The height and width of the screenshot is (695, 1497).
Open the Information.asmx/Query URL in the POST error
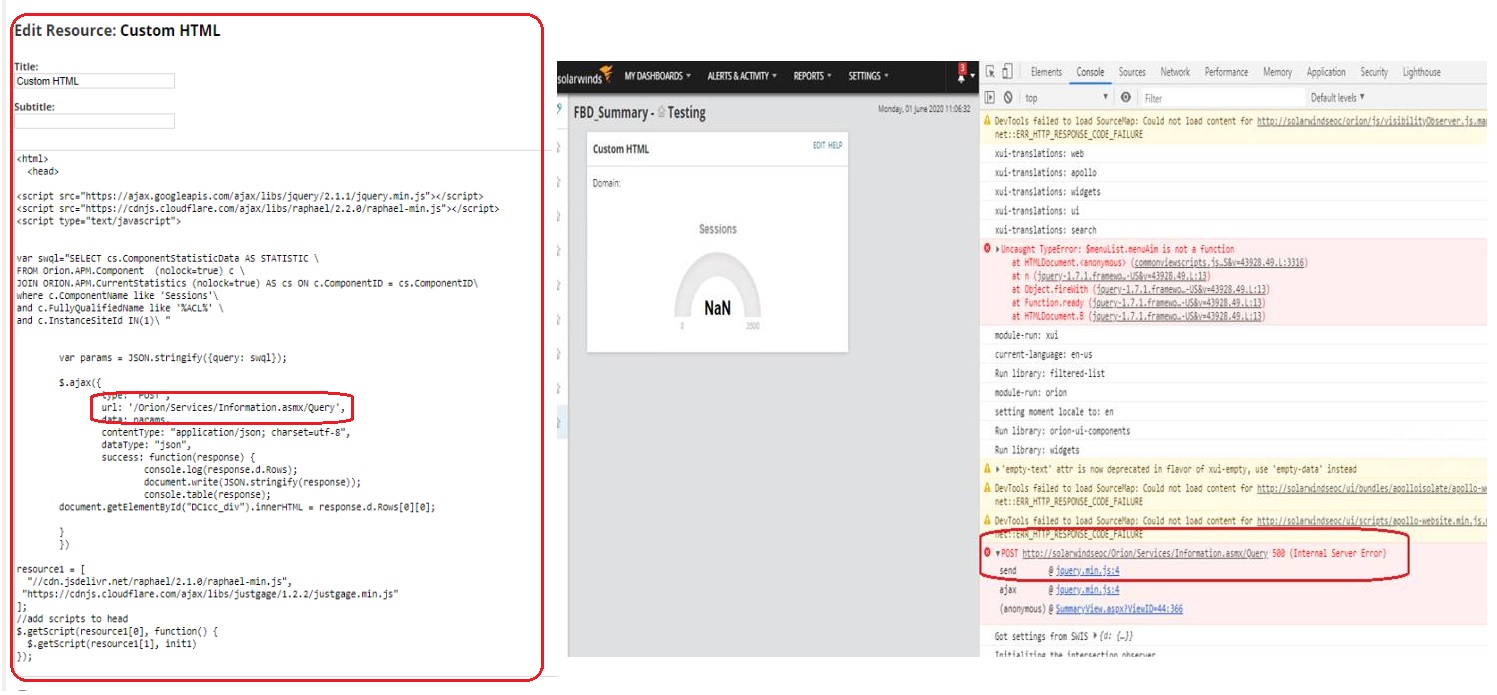1146,553
